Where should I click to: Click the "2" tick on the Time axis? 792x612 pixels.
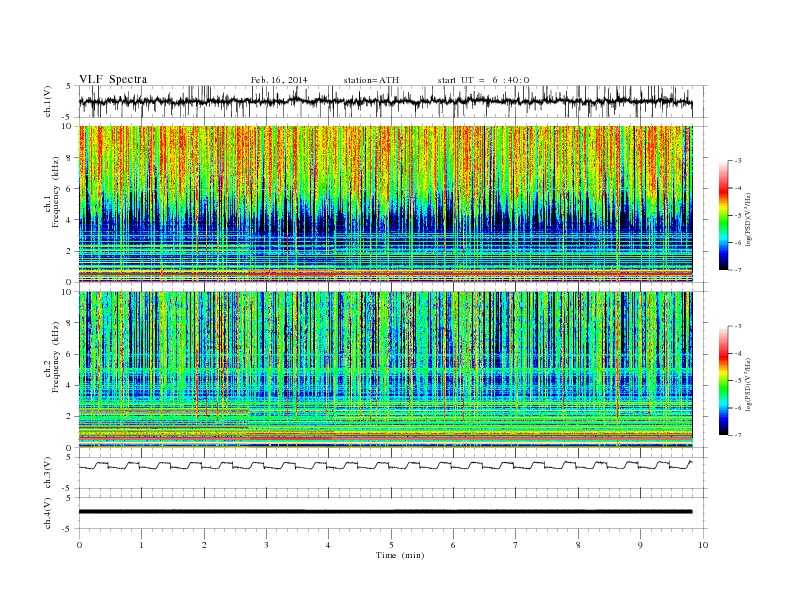(204, 545)
